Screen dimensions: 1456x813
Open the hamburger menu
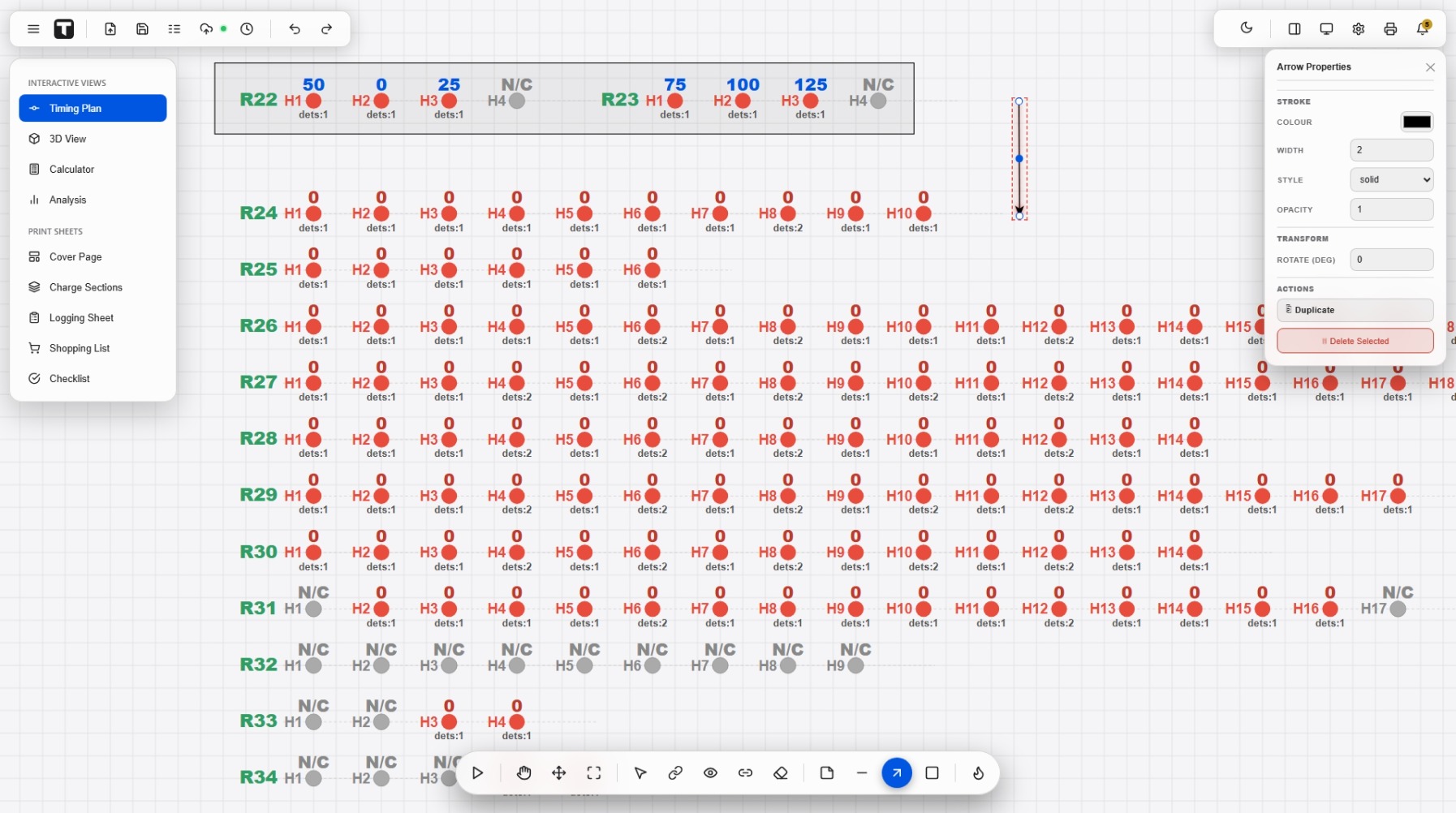coord(33,29)
